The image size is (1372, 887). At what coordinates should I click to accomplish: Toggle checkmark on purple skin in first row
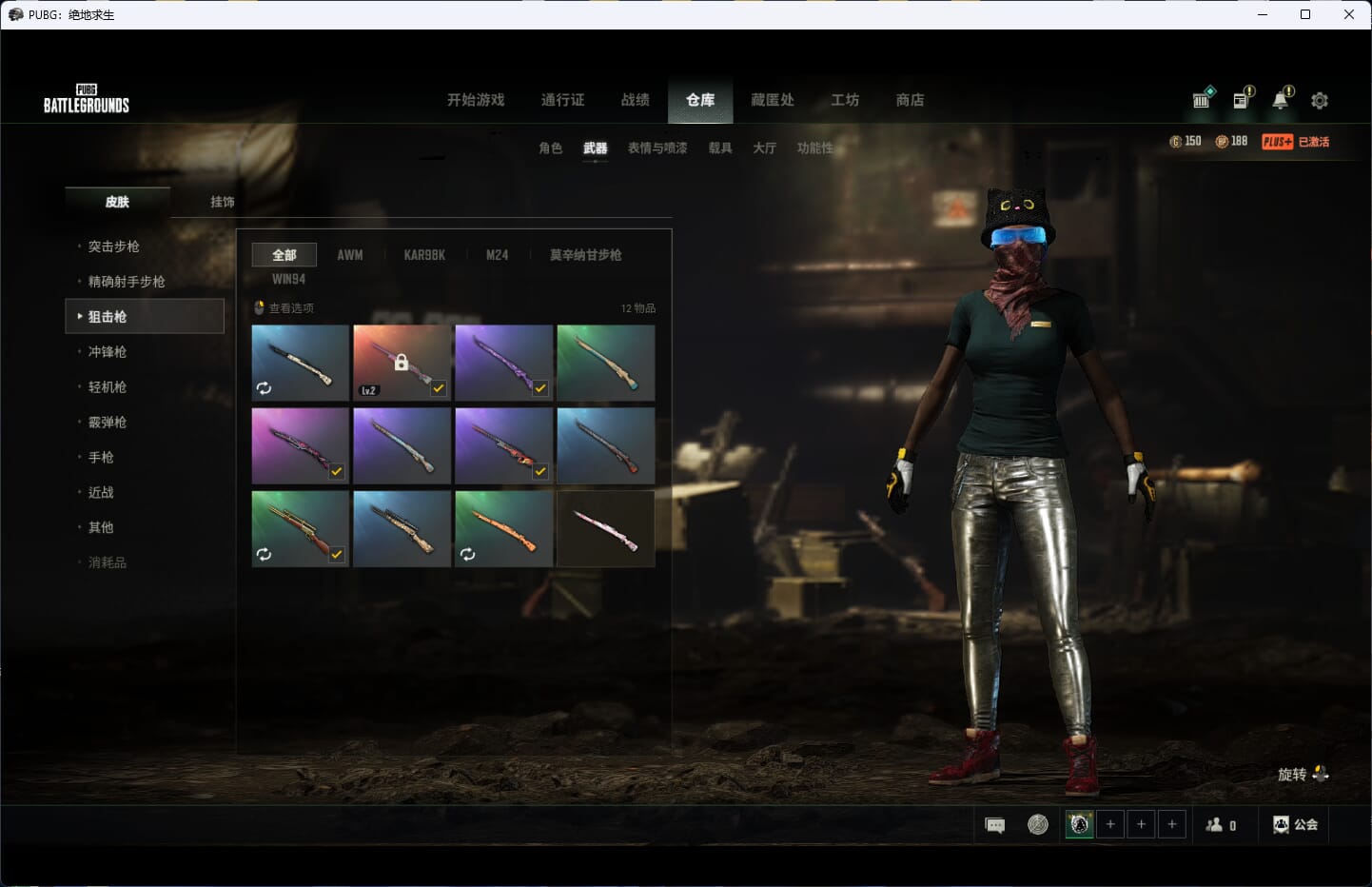coord(540,388)
